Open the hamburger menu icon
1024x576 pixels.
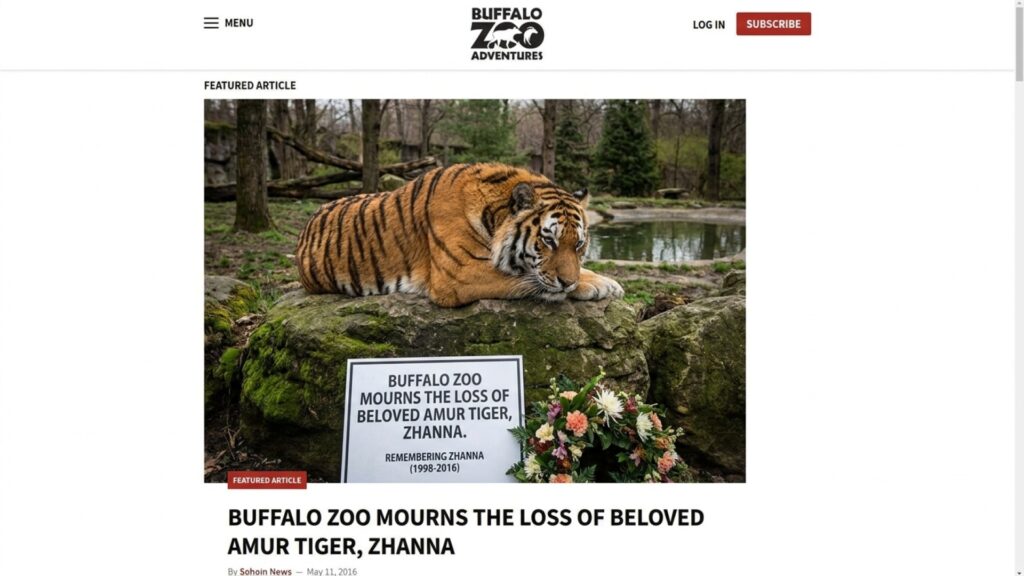click(211, 23)
